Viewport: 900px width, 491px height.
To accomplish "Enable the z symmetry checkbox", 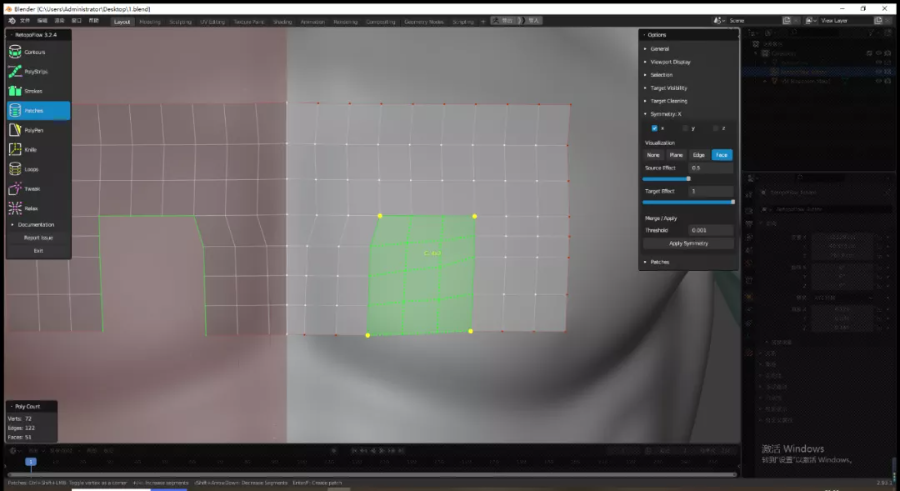I will tap(714, 128).
